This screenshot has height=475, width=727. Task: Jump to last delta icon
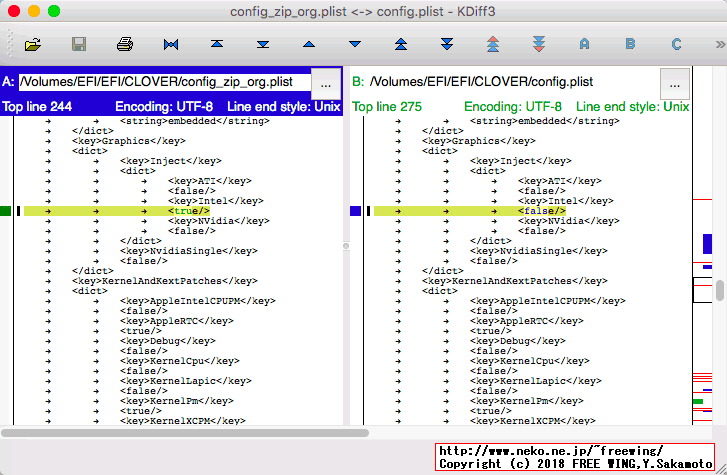263,45
